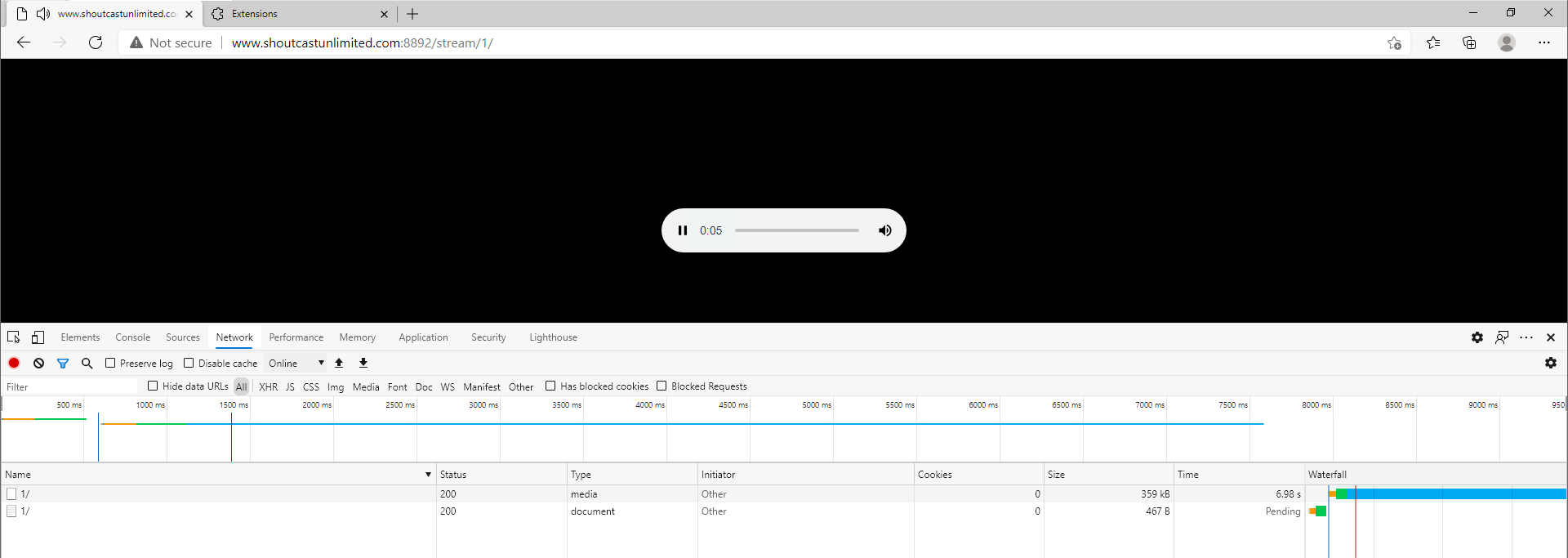Close the DevTools pane
Screen dimensions: 1568x558
pyautogui.click(x=1551, y=337)
